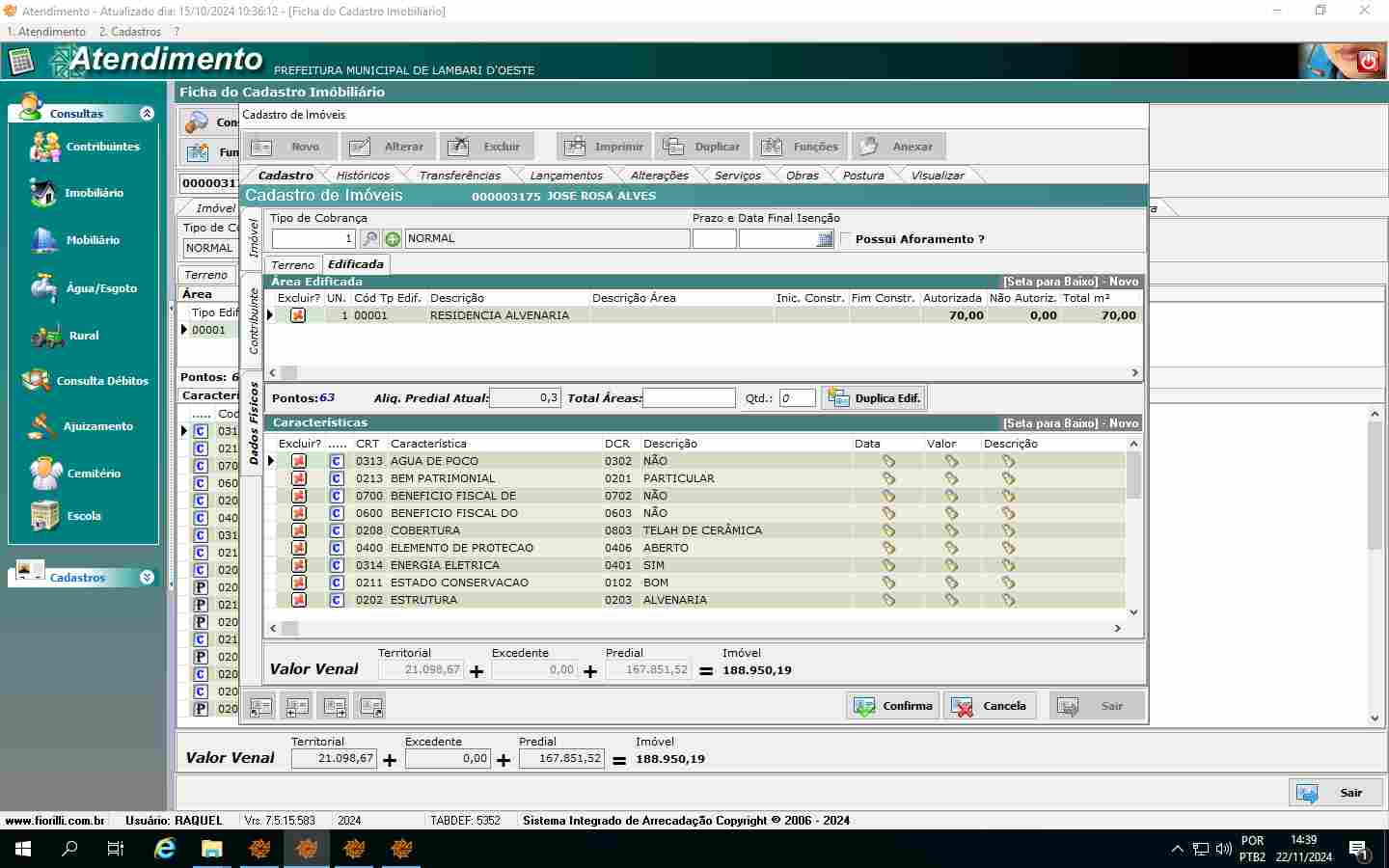1389x868 pixels.
Task: Click delete marker for COBERTURA row
Action: [299, 530]
